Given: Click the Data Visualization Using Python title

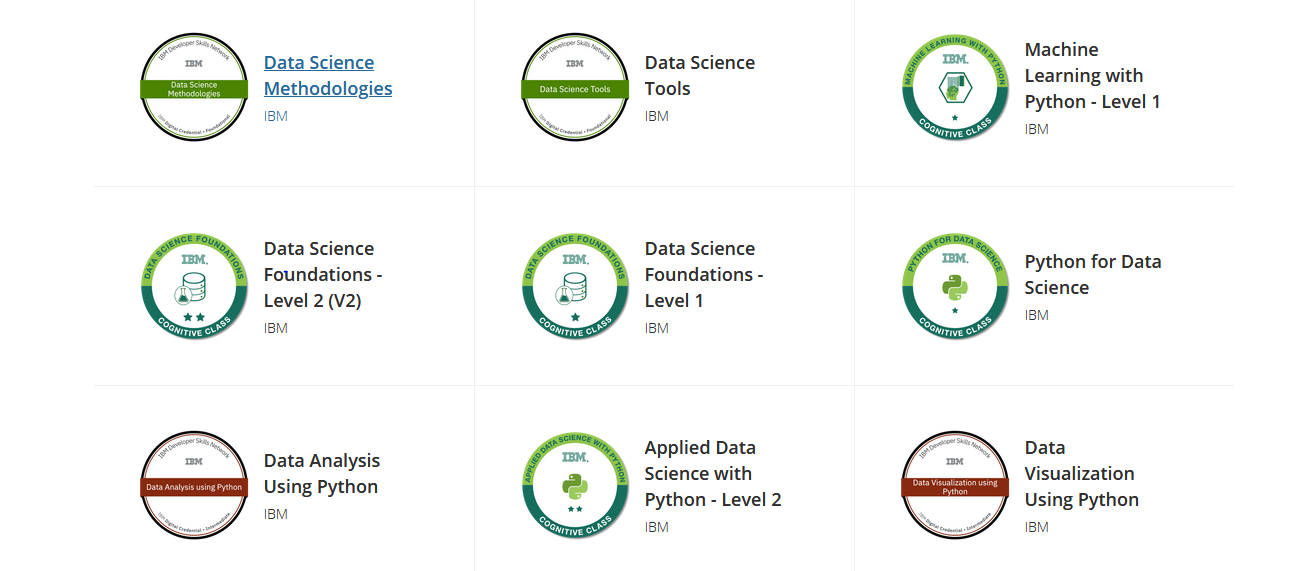Looking at the screenshot, I should point(1080,473).
